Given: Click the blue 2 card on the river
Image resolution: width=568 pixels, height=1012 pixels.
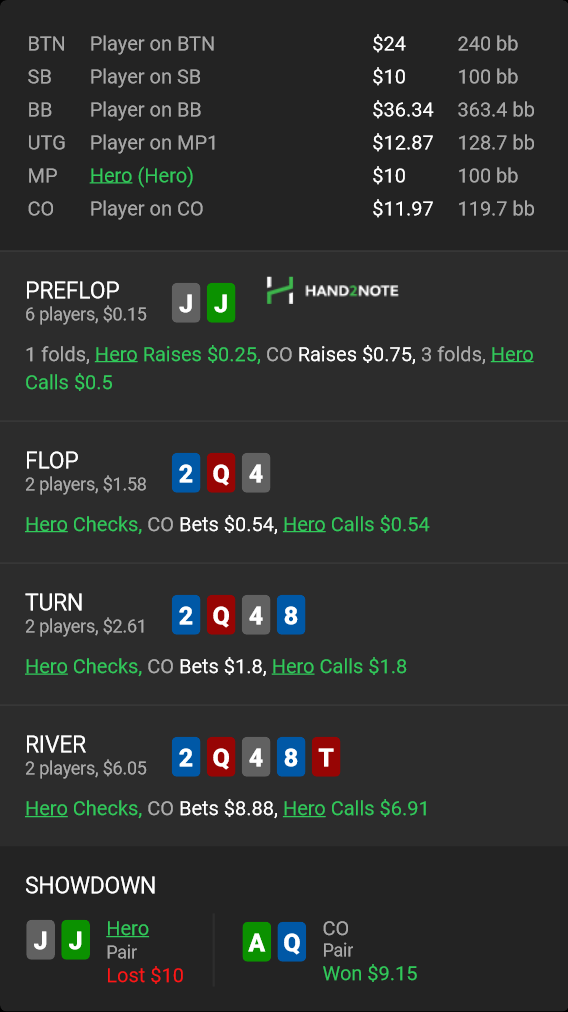Looking at the screenshot, I should [x=186, y=757].
